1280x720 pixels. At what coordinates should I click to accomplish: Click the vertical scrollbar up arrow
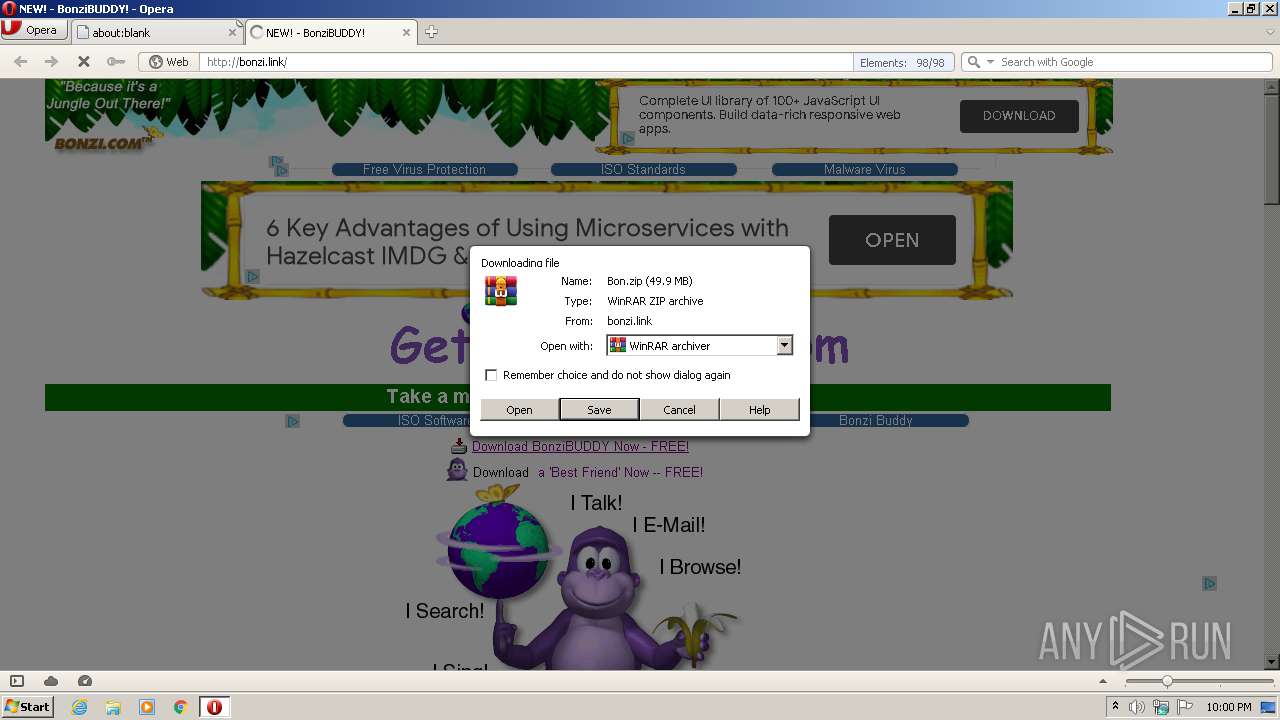click(1272, 87)
